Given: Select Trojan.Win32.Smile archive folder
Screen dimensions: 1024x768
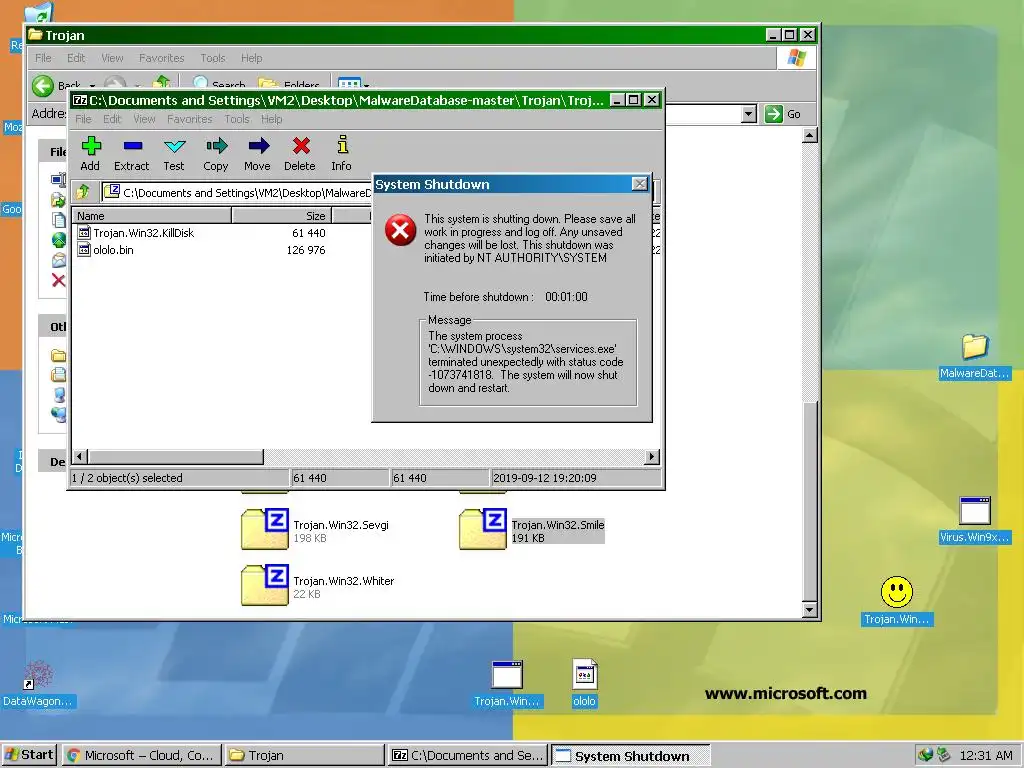Looking at the screenshot, I should pos(532,530).
